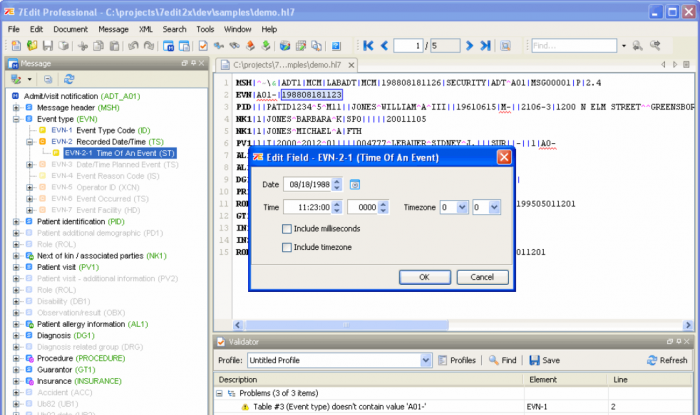Viewport: 700px width, 415px height.
Task: Expand Guarantor (GT1) node
Action: pyautogui.click(x=16, y=369)
